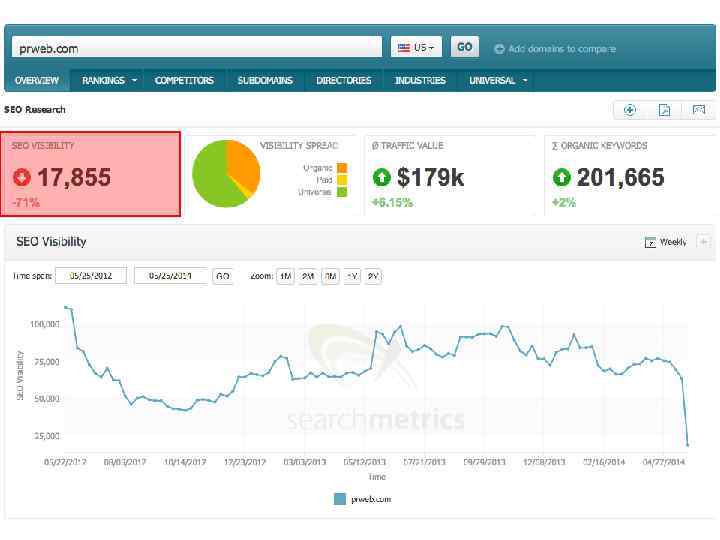Click the calendar icon beside Weekly
The height and width of the screenshot is (540, 720).
click(x=650, y=242)
